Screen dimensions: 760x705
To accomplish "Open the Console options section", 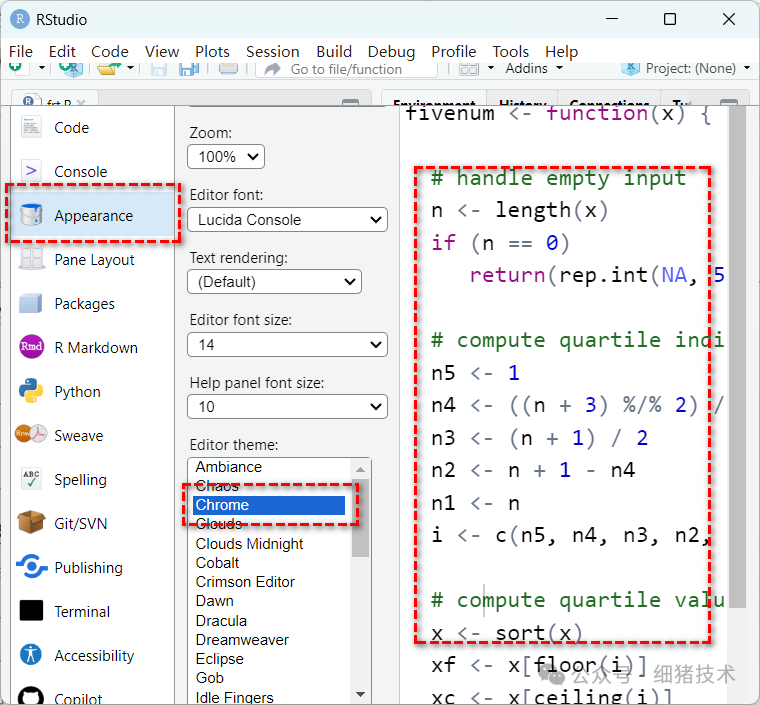I will click(x=92, y=172).
